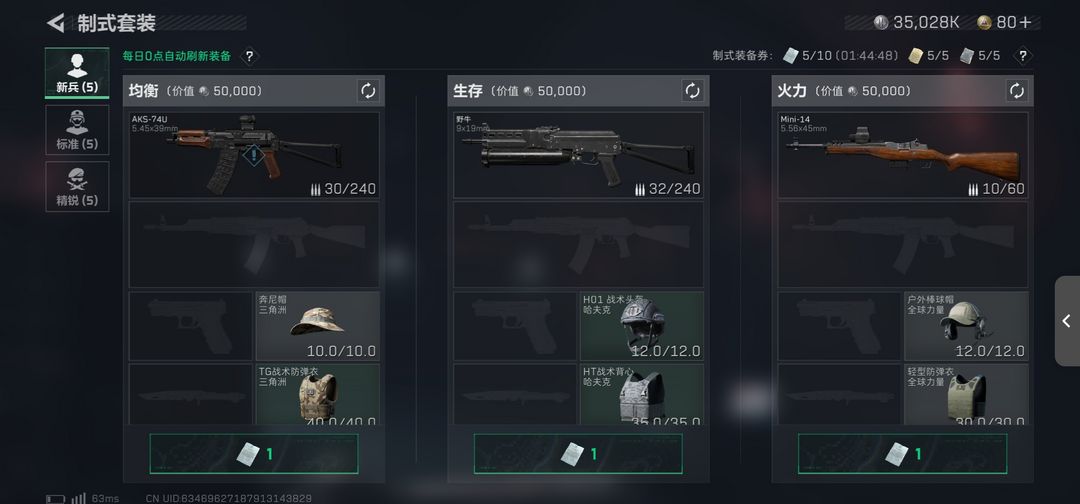Viewport: 1080px width, 504px height.
Task: Refresh the 生存 loadout set
Action: (692, 91)
